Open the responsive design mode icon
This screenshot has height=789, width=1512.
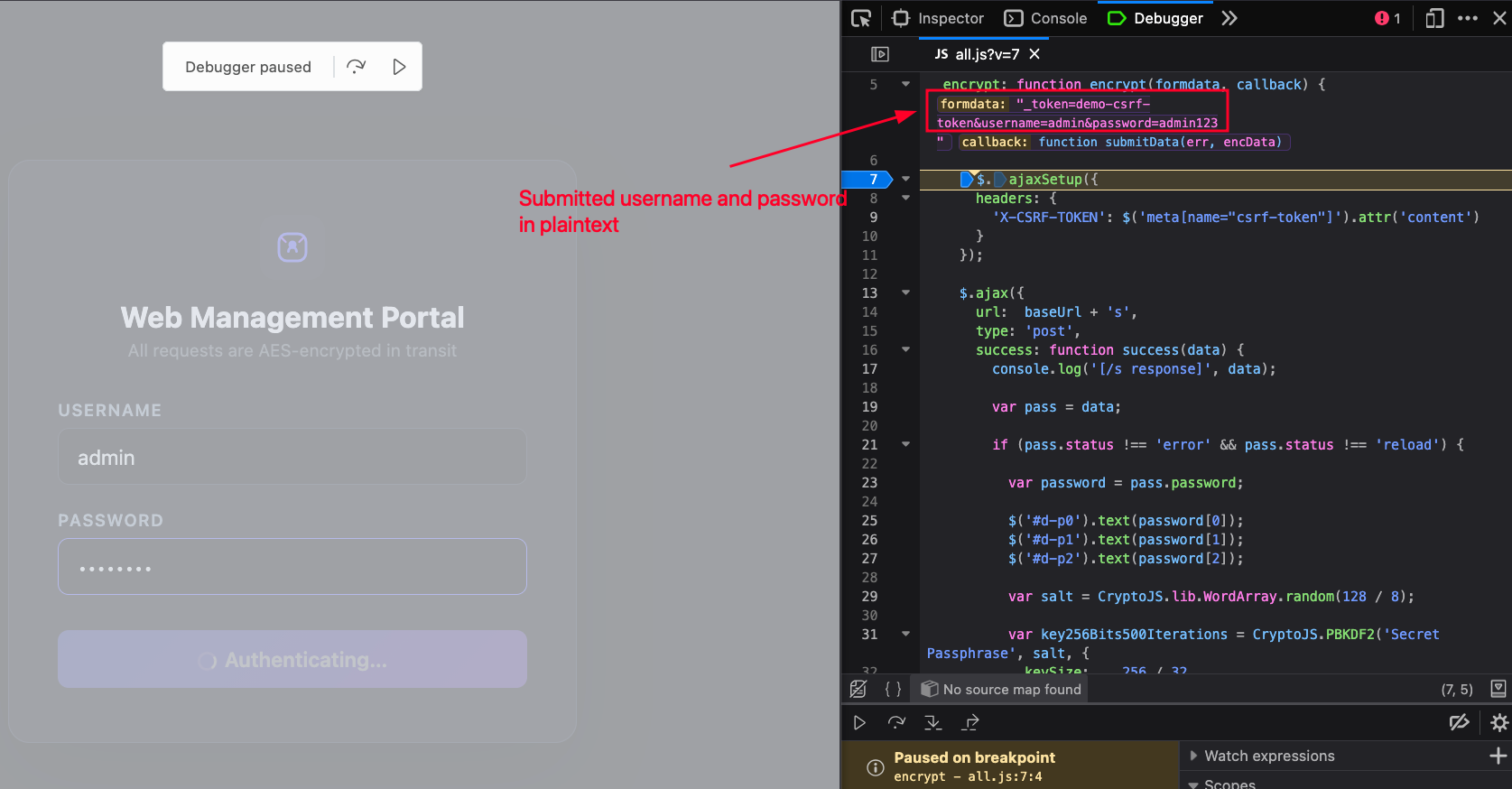tap(1434, 18)
